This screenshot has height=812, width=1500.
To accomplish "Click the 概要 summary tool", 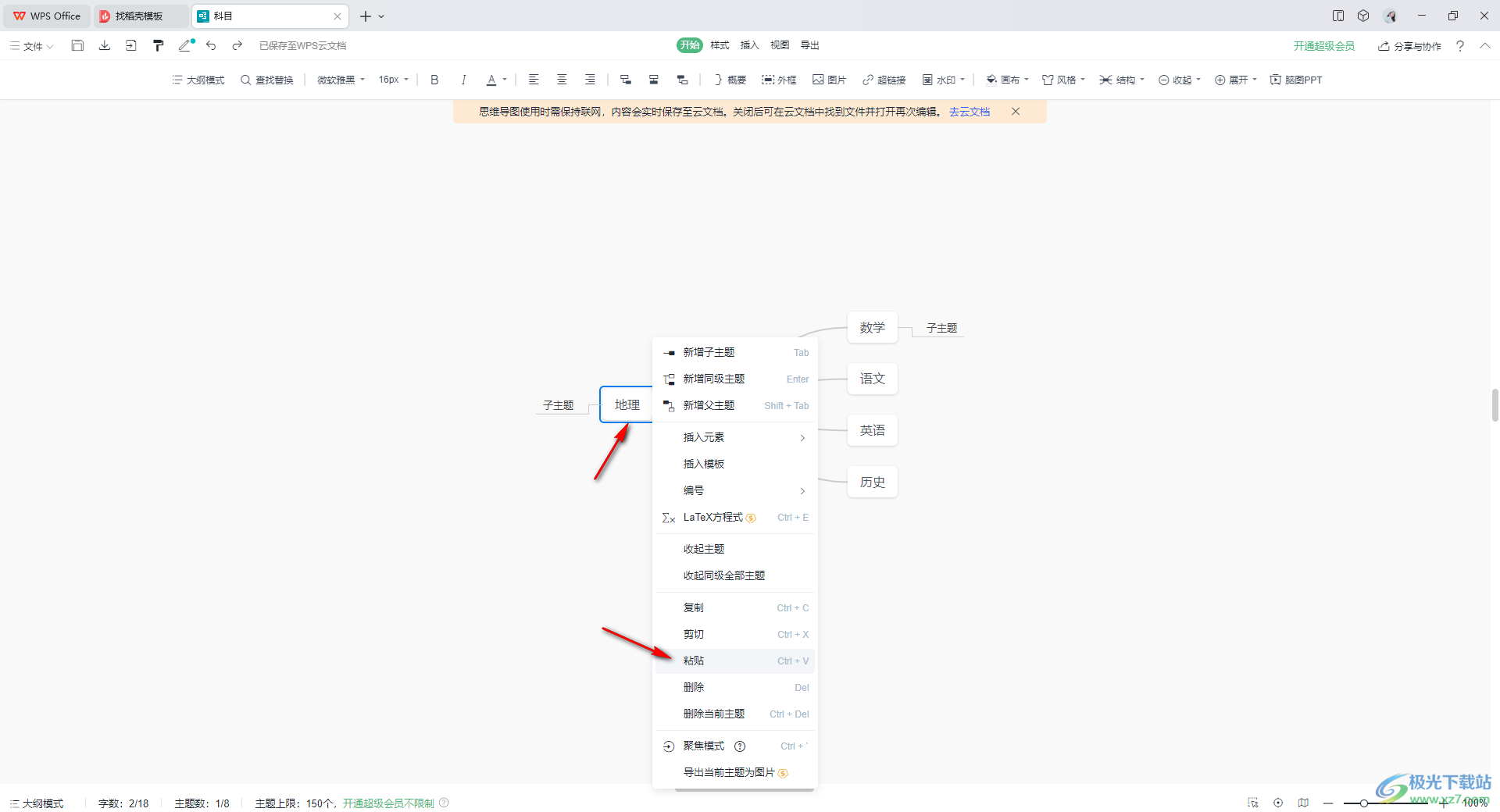I will pyautogui.click(x=730, y=80).
